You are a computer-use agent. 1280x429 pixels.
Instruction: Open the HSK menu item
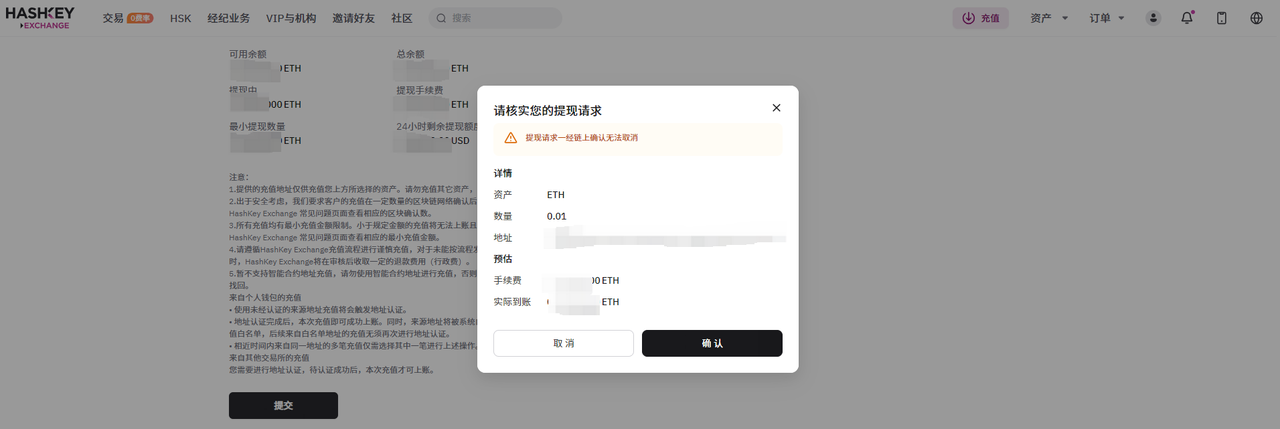[180, 18]
